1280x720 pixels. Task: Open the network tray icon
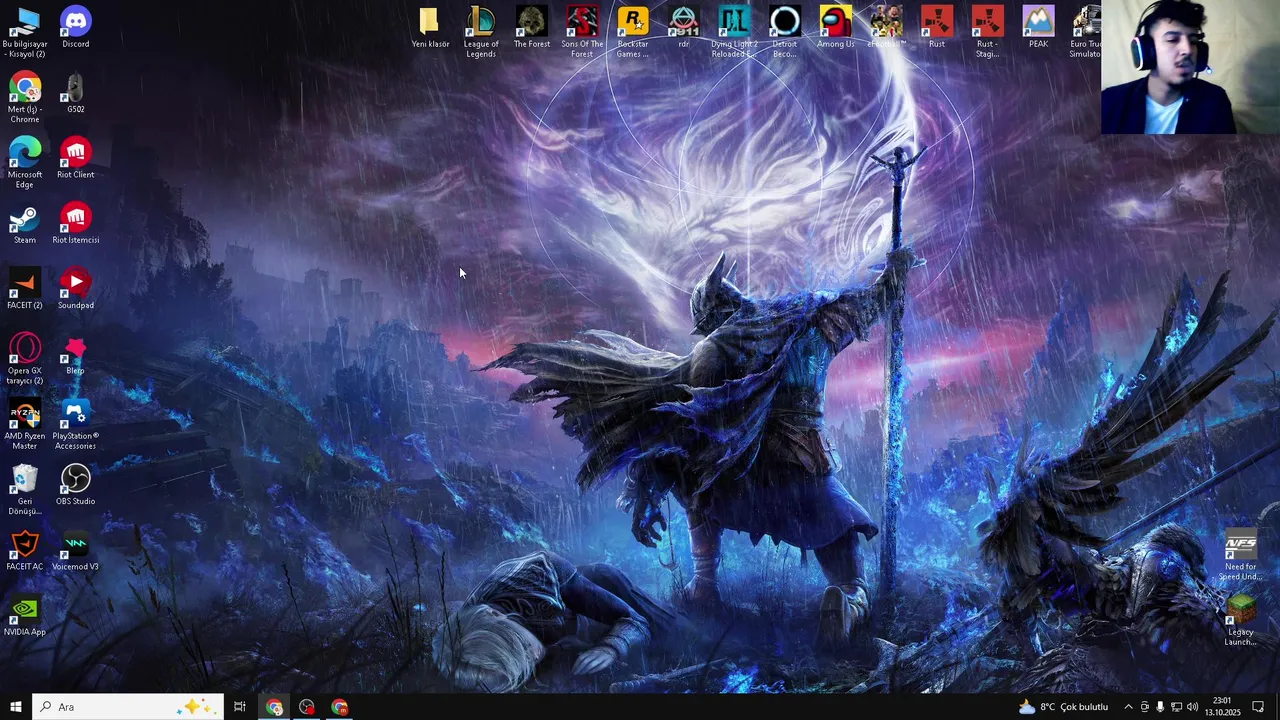coord(1176,707)
